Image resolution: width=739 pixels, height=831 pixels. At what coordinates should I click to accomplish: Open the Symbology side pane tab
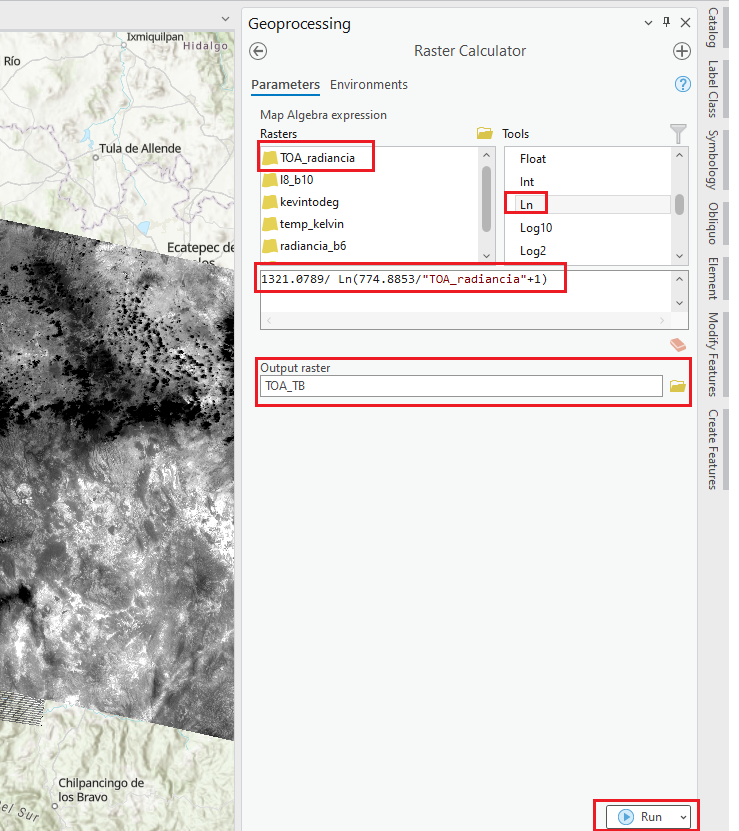(712, 159)
